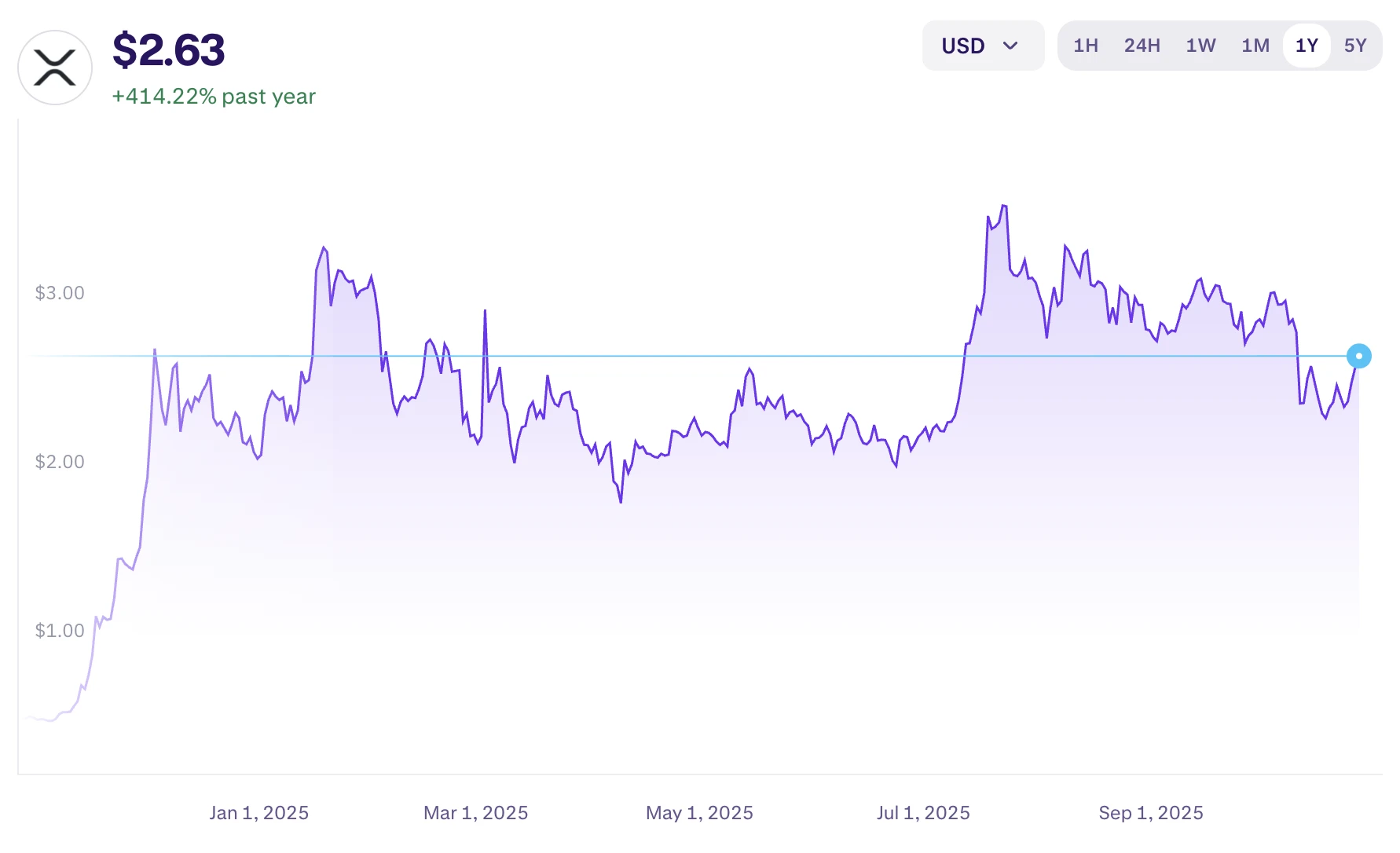Switch to the 1W view
Screen dimensions: 1400x853
[1200, 46]
